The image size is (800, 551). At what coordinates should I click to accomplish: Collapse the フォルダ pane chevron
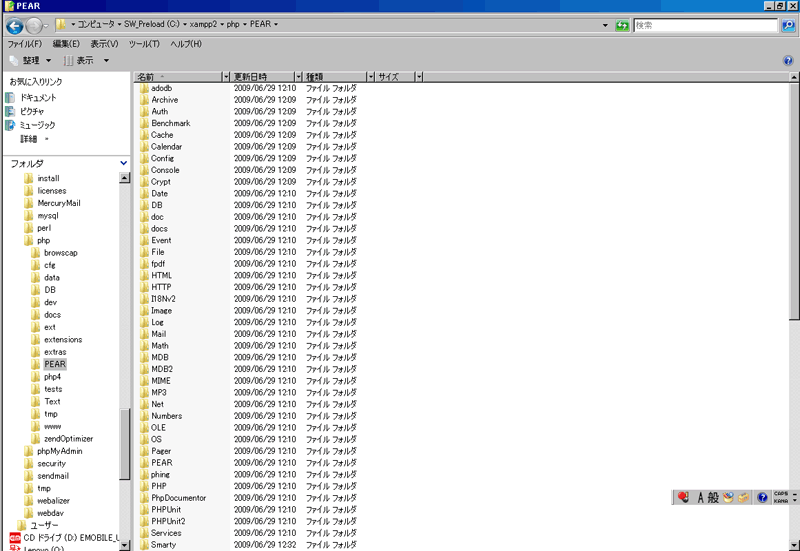tap(124, 163)
